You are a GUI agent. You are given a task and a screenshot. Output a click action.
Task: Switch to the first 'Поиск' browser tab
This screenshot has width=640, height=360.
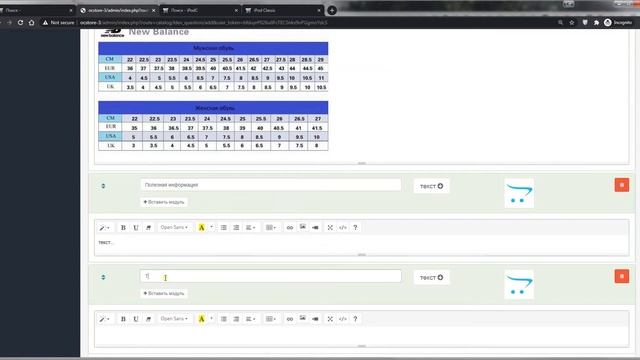[x=36, y=10]
